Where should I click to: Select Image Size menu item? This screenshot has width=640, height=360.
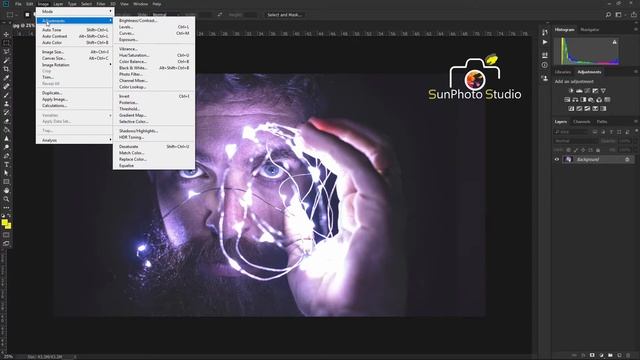click(75, 52)
